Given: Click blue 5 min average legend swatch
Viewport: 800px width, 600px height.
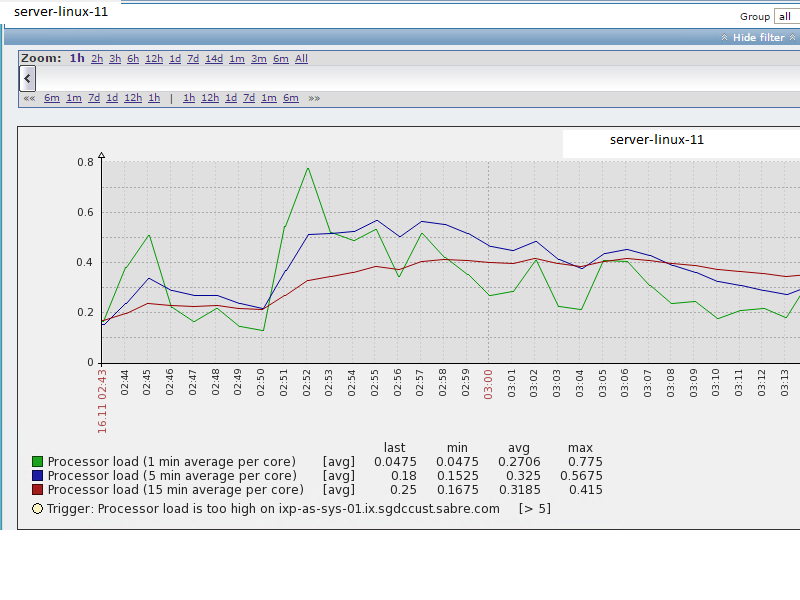Looking at the screenshot, I should click(38, 476).
